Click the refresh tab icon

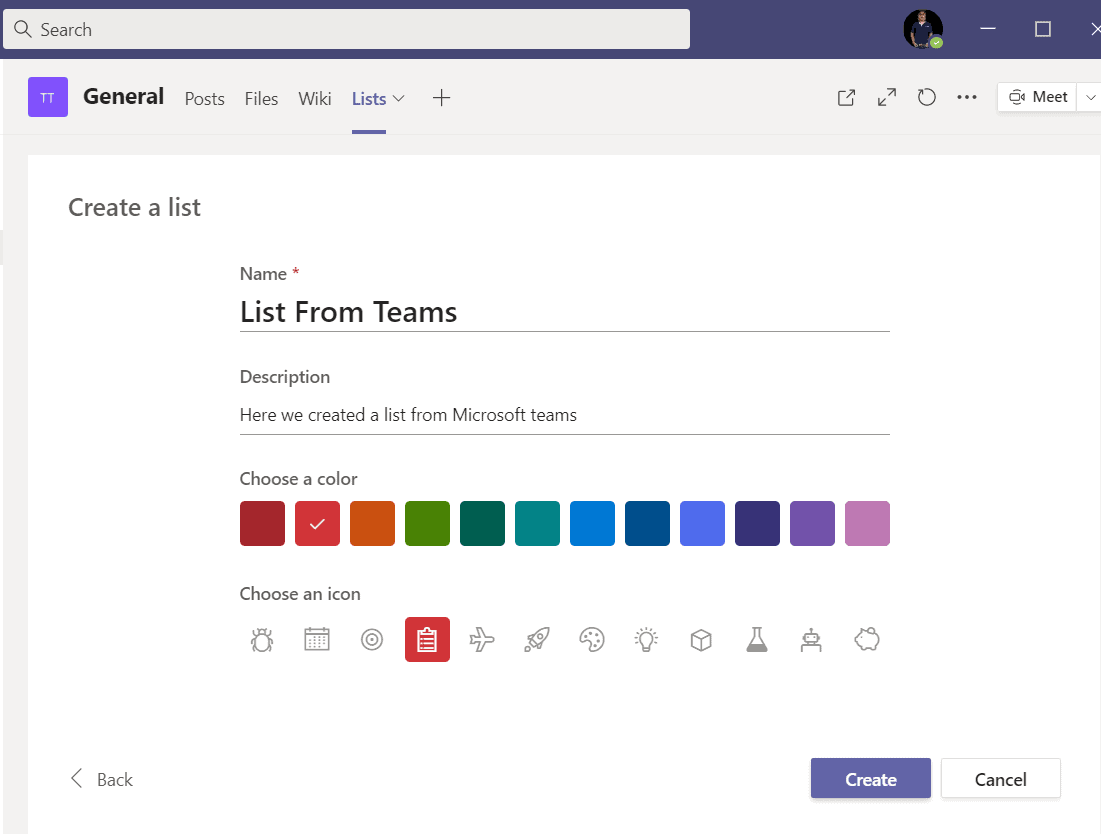coord(926,97)
